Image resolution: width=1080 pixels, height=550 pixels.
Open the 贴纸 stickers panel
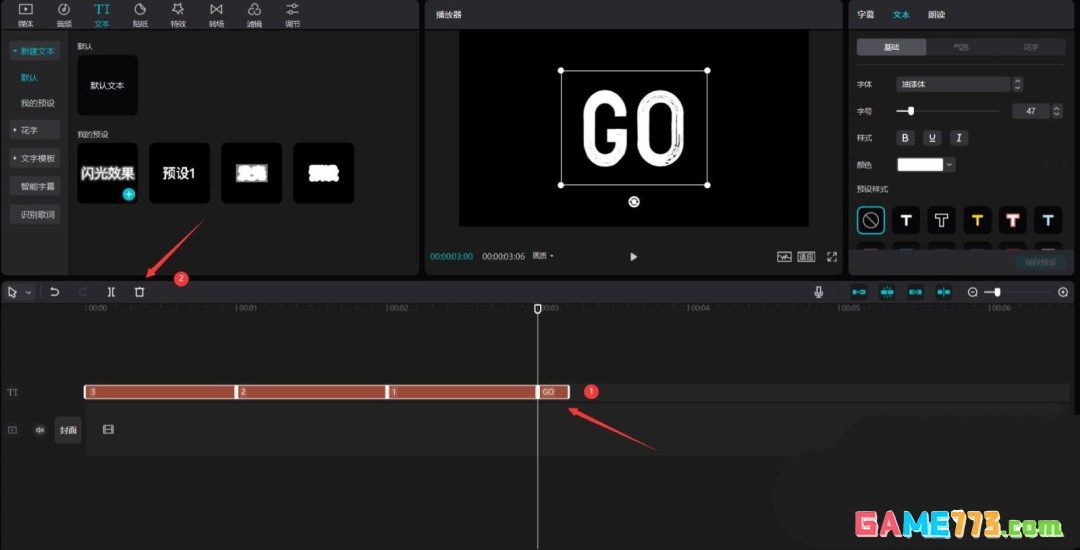[x=140, y=14]
